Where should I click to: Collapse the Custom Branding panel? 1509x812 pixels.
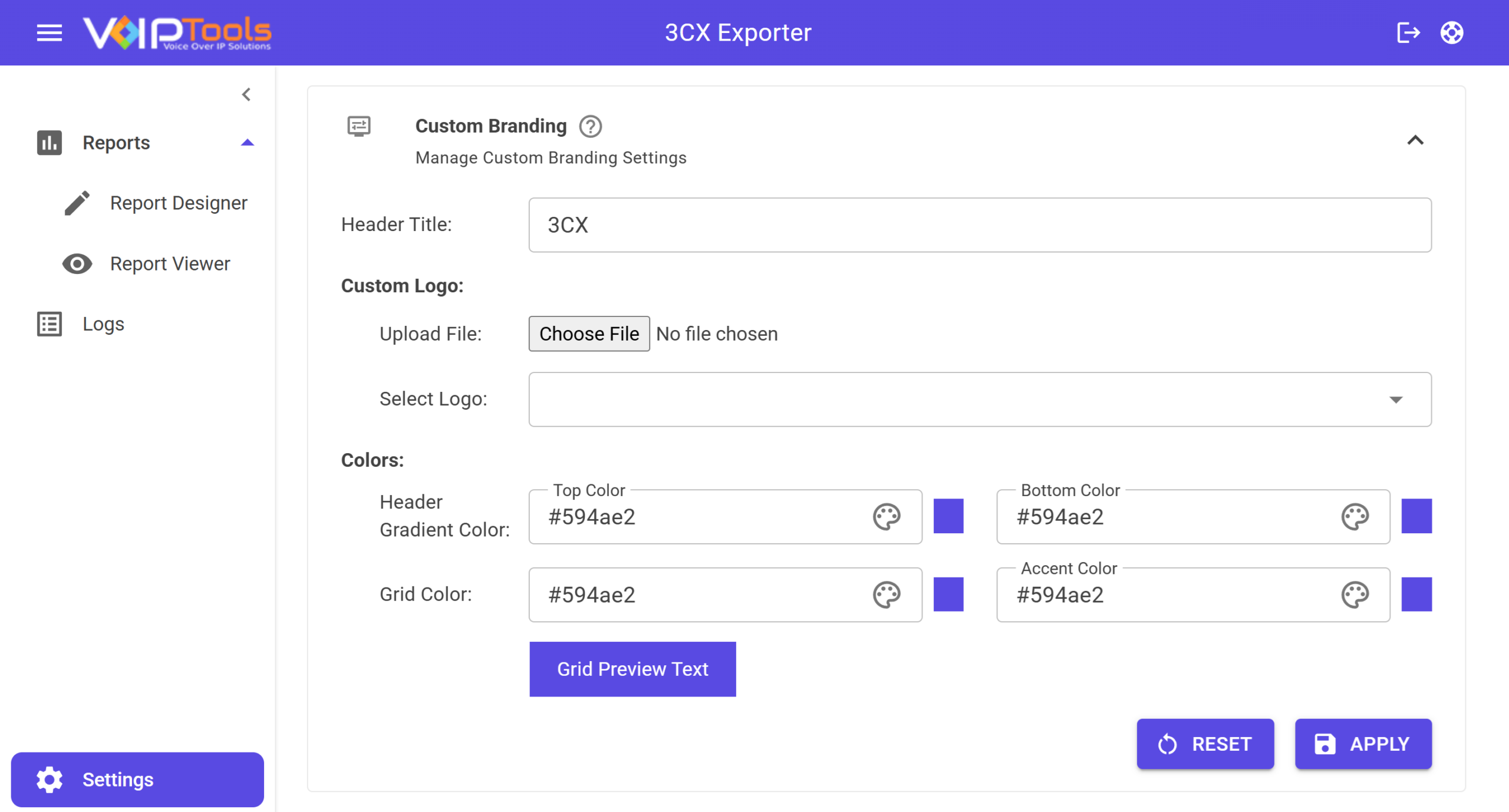click(x=1415, y=140)
